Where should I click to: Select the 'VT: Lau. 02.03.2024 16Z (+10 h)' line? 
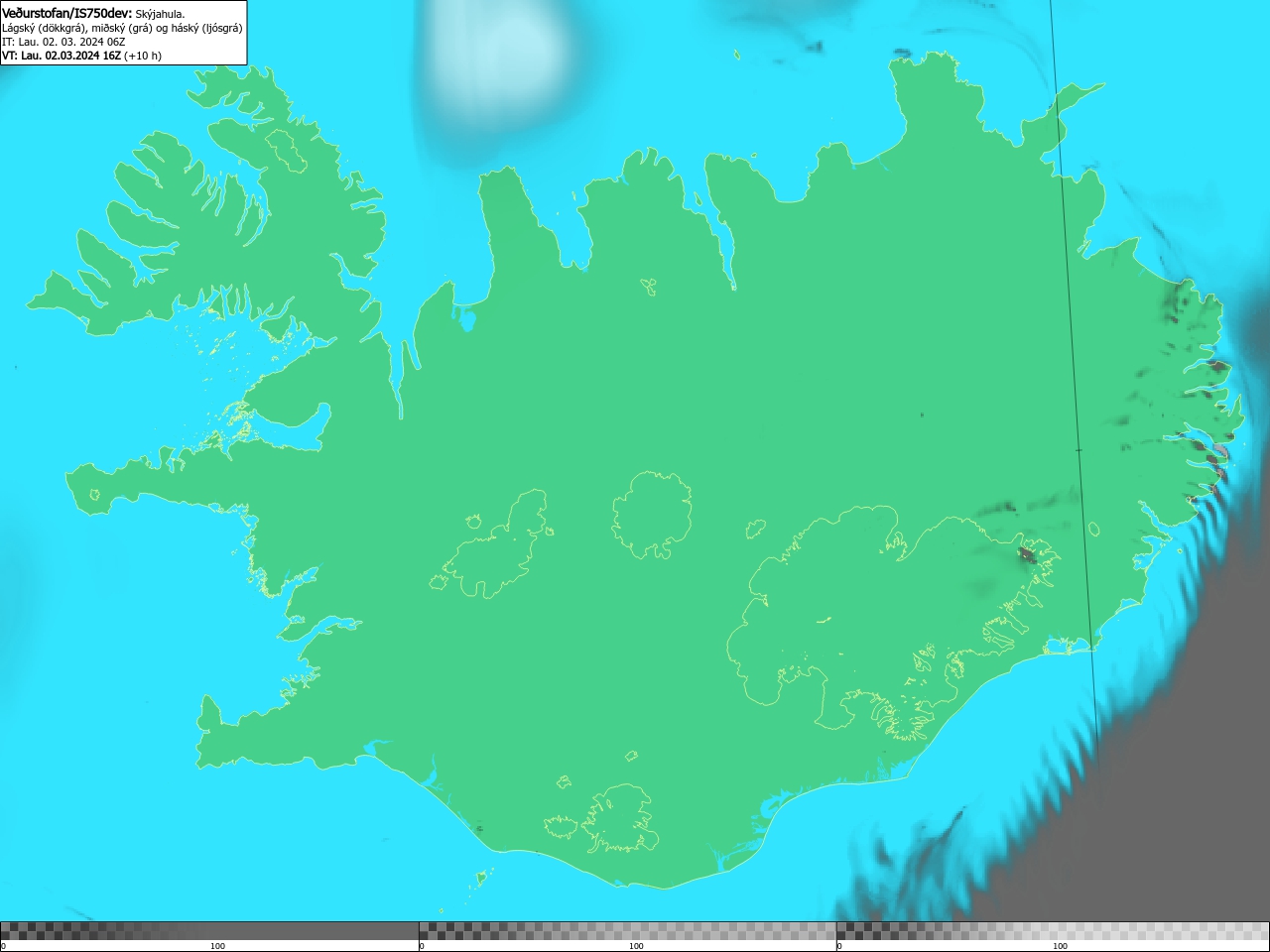[x=81, y=56]
